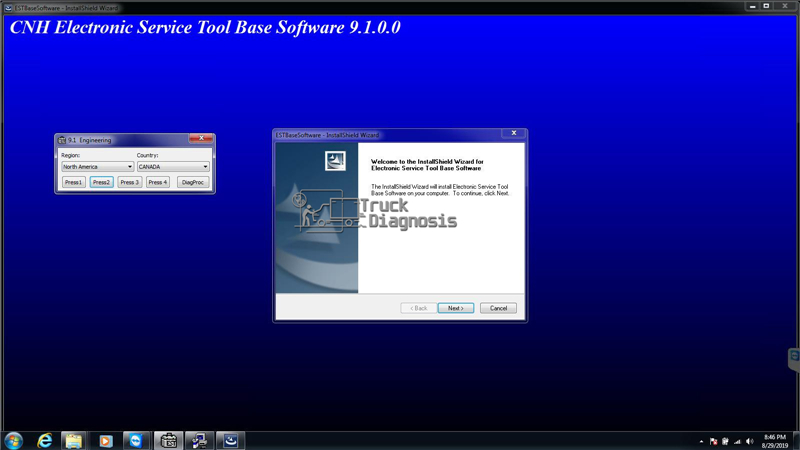This screenshot has width=800, height=450.
Task: Switch to the InstallShield setup taskbar icon
Action: (231, 440)
